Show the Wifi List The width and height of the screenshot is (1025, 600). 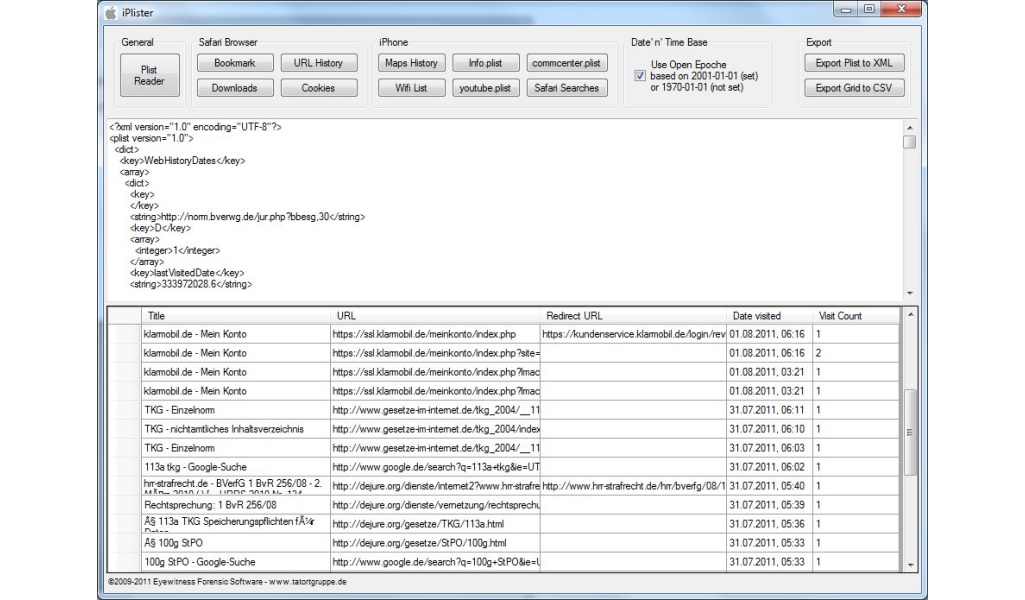pyautogui.click(x=411, y=88)
